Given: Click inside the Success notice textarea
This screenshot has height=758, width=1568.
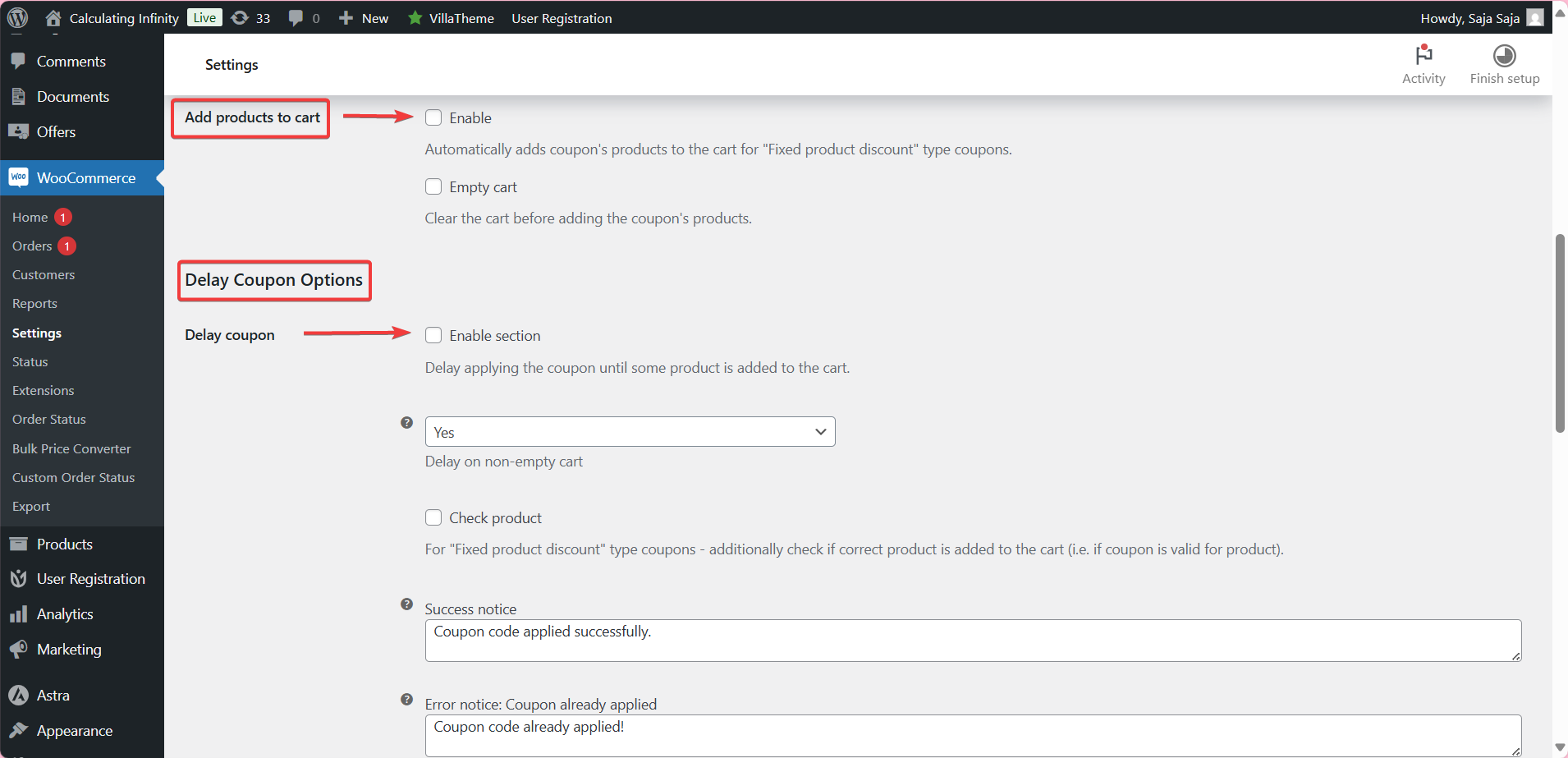Looking at the screenshot, I should click(973, 641).
